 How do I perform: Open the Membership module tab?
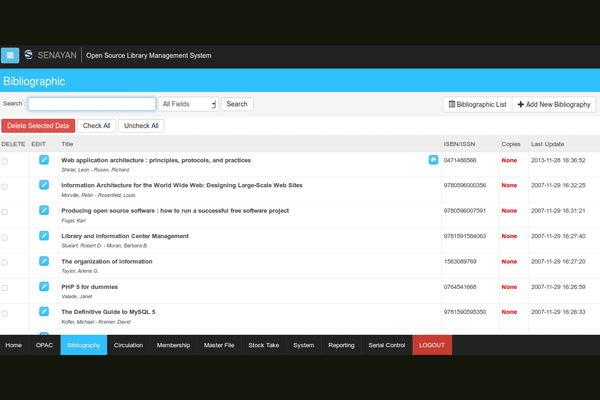173,345
